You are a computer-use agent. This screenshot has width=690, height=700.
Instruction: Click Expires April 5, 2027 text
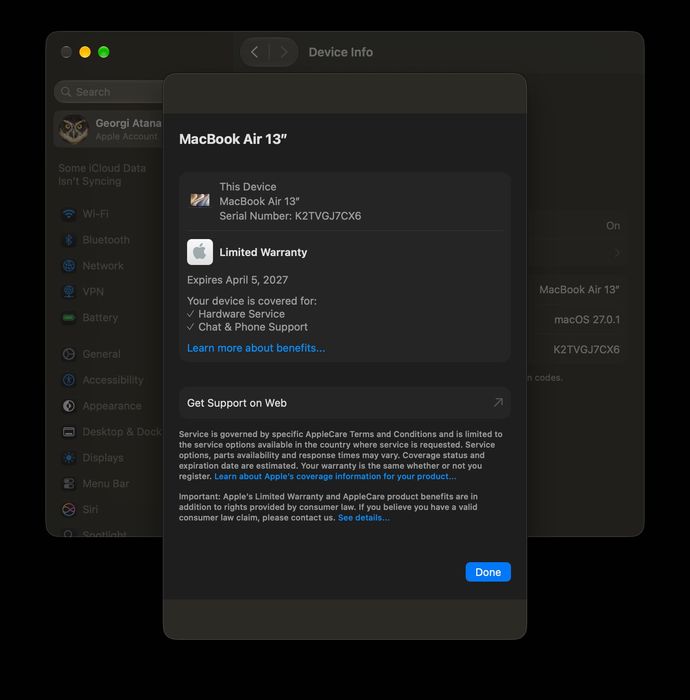(x=237, y=280)
